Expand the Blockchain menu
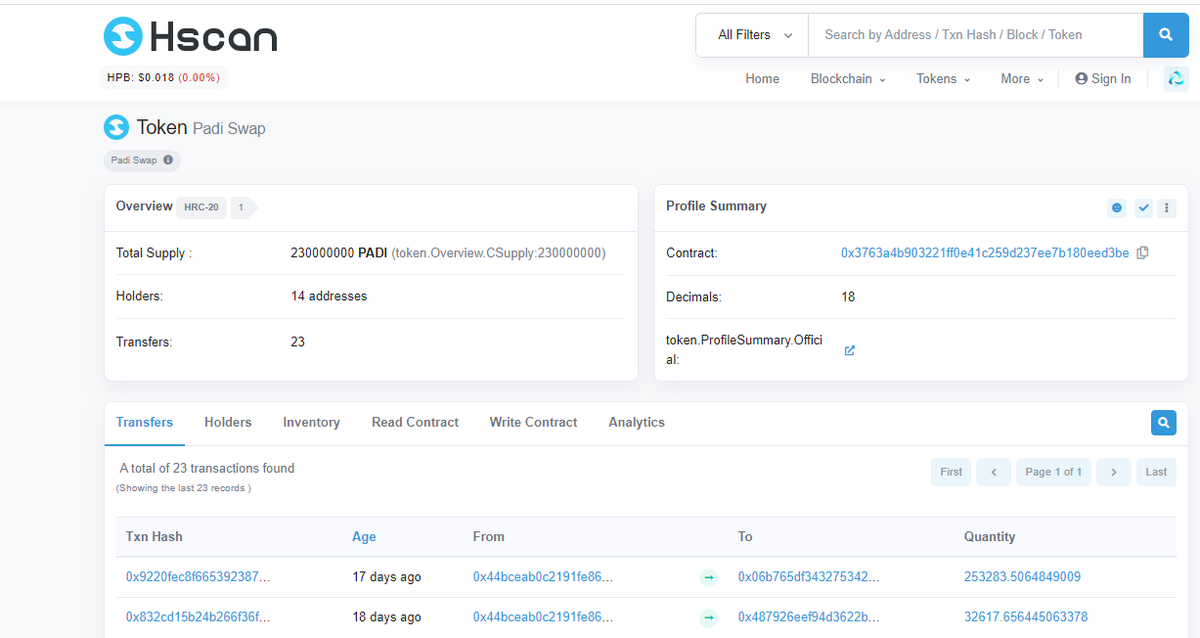This screenshot has width=1200, height=638. click(x=848, y=79)
